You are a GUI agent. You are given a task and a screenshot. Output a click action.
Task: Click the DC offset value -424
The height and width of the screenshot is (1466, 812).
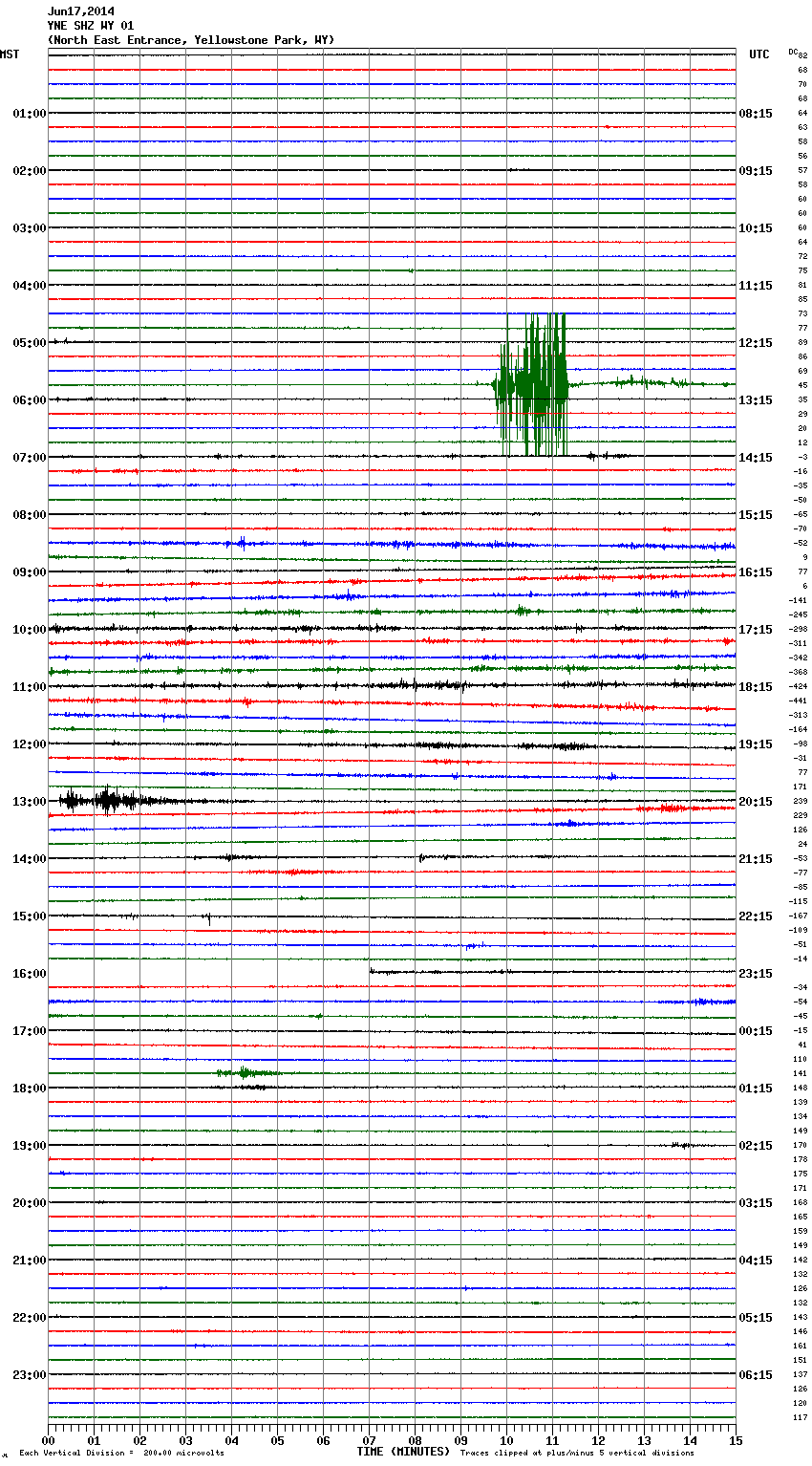pos(798,687)
